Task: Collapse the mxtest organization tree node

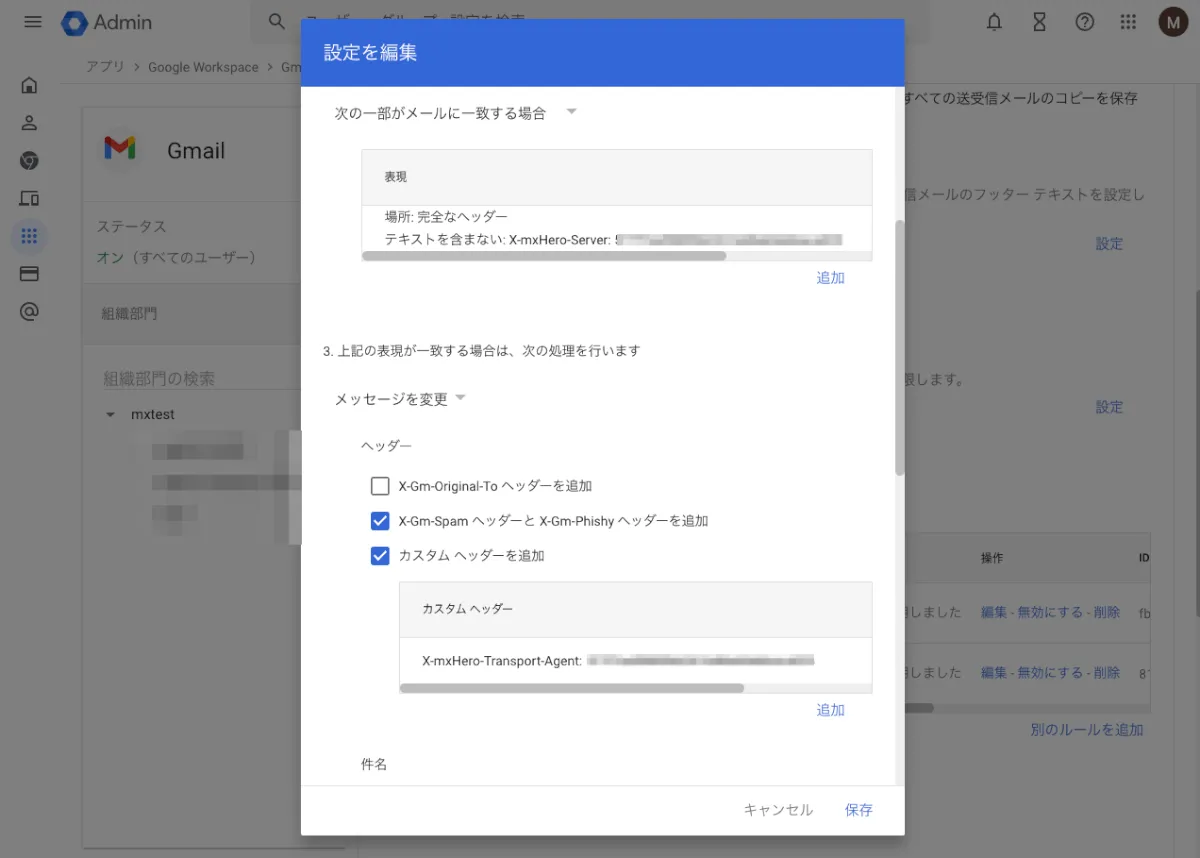Action: coord(111,414)
